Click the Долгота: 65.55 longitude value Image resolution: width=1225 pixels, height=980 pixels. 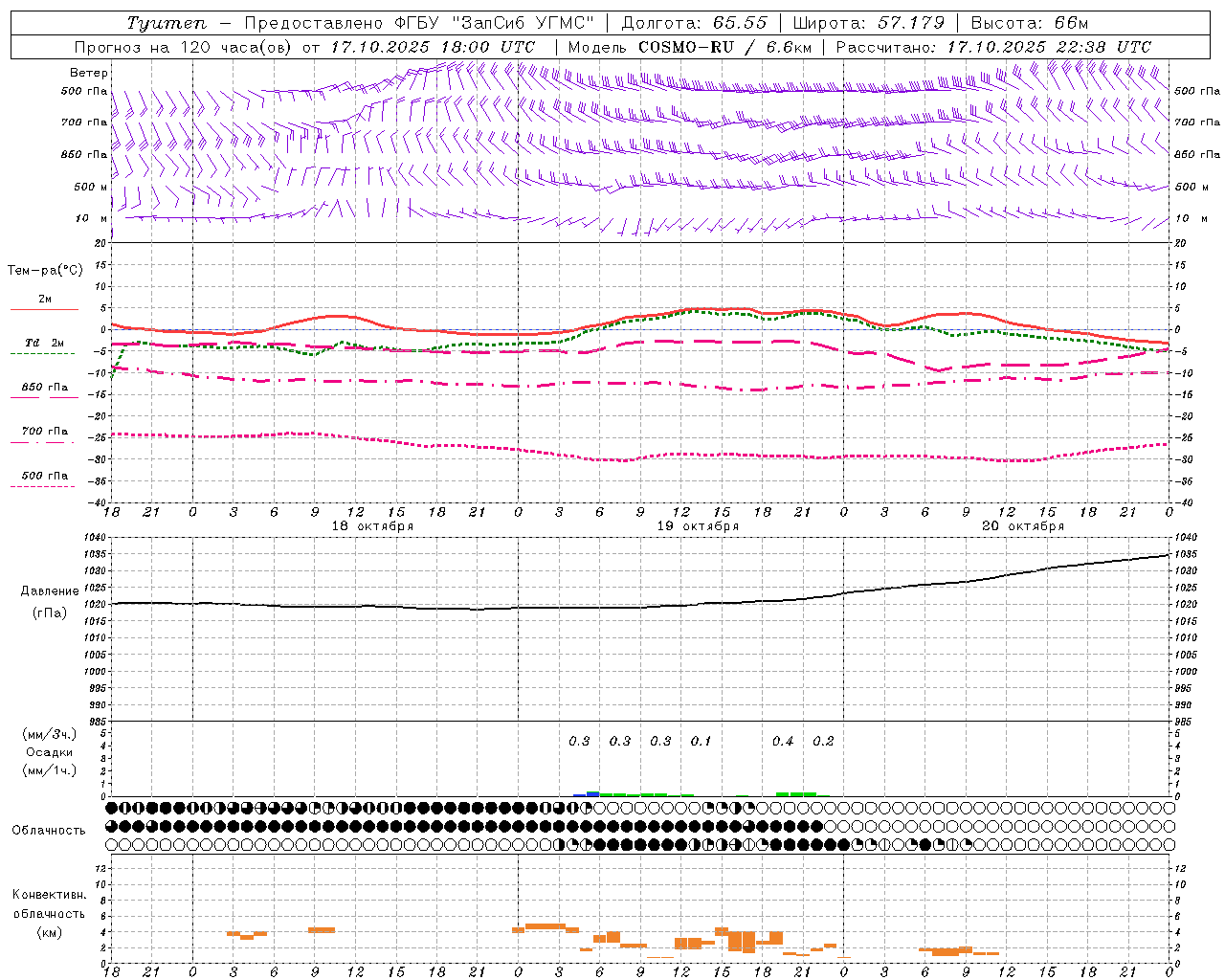694,23
